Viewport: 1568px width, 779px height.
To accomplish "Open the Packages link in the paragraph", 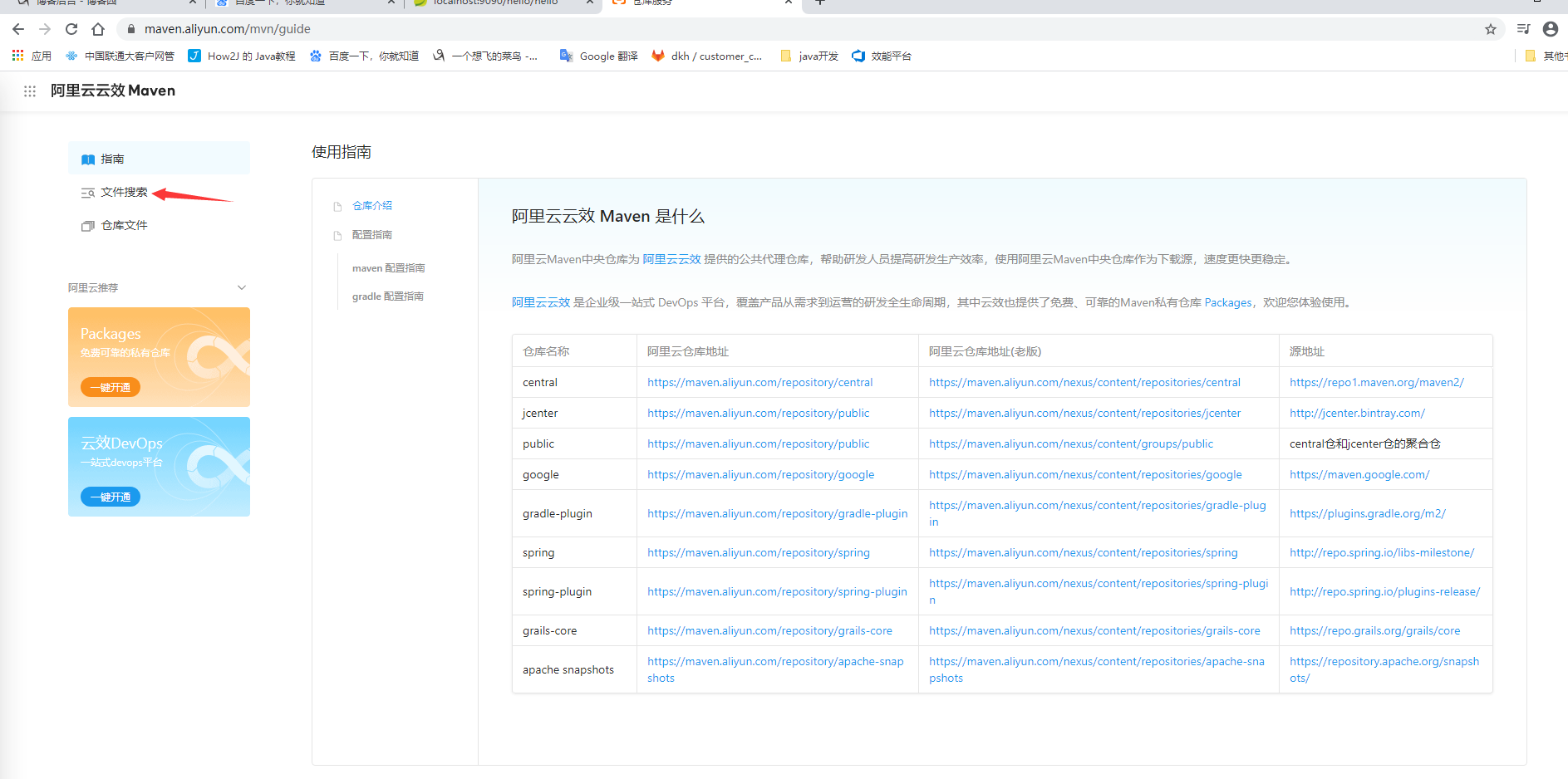I will click(x=1228, y=302).
